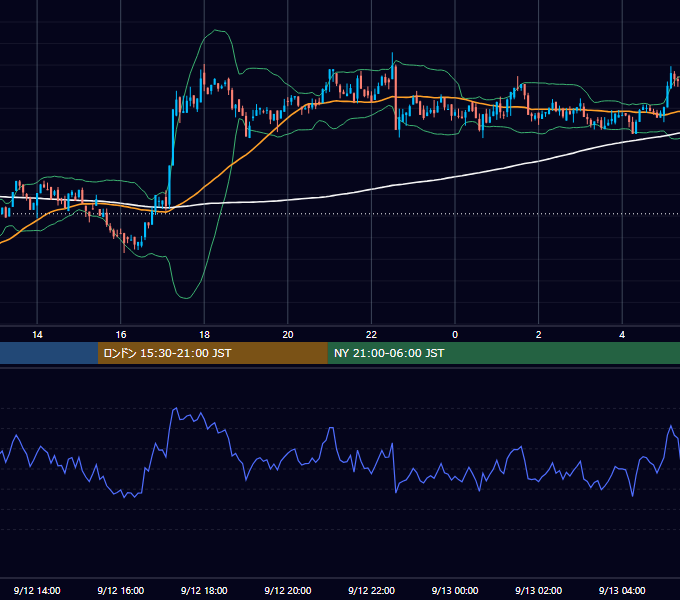680x600 pixels.
Task: Click hour label 18 on price chart axis
Action: (x=204, y=335)
